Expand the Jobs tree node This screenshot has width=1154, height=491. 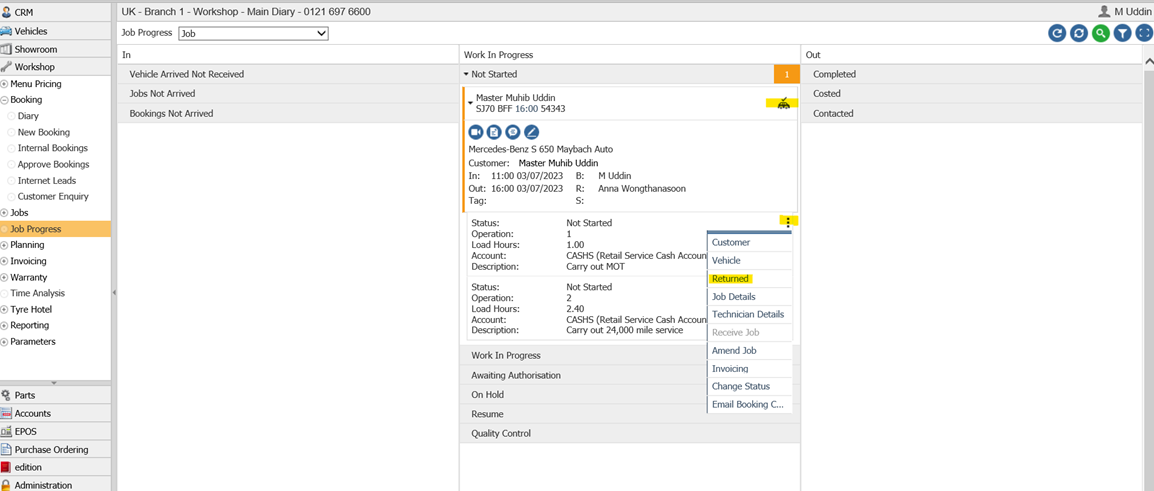click(x=4, y=213)
